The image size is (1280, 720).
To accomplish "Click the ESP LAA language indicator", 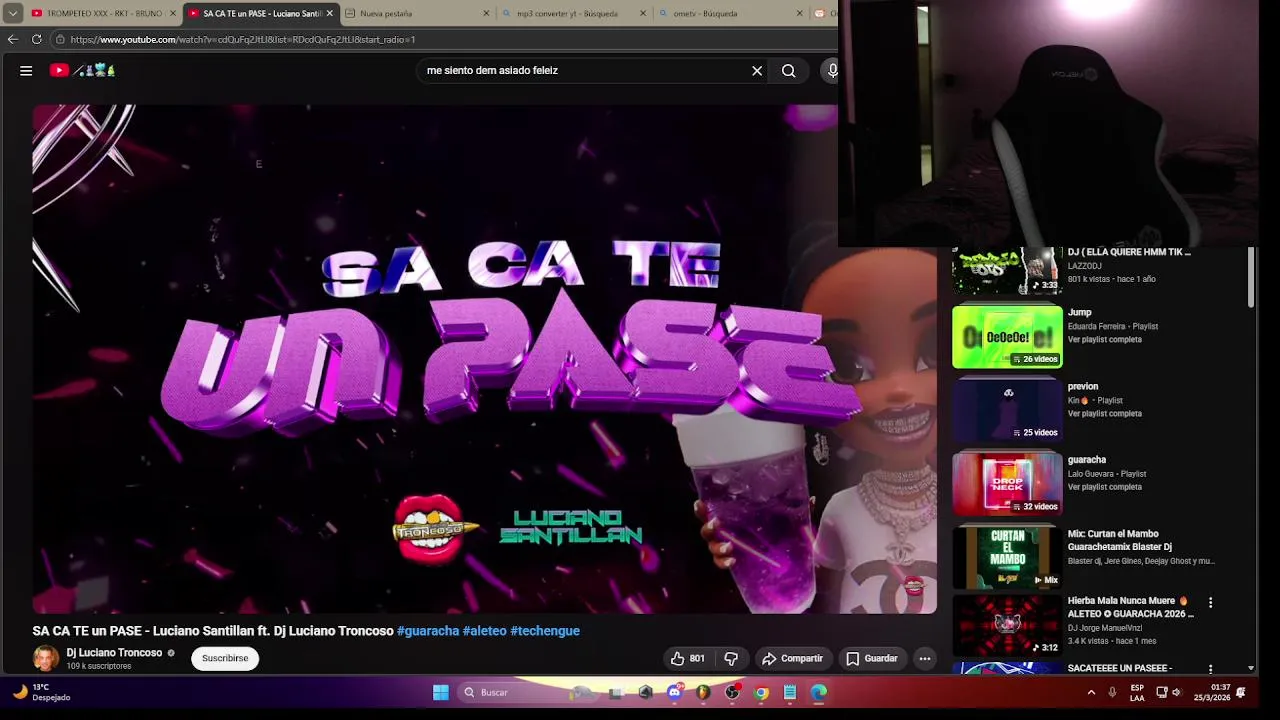I will coord(1137,693).
